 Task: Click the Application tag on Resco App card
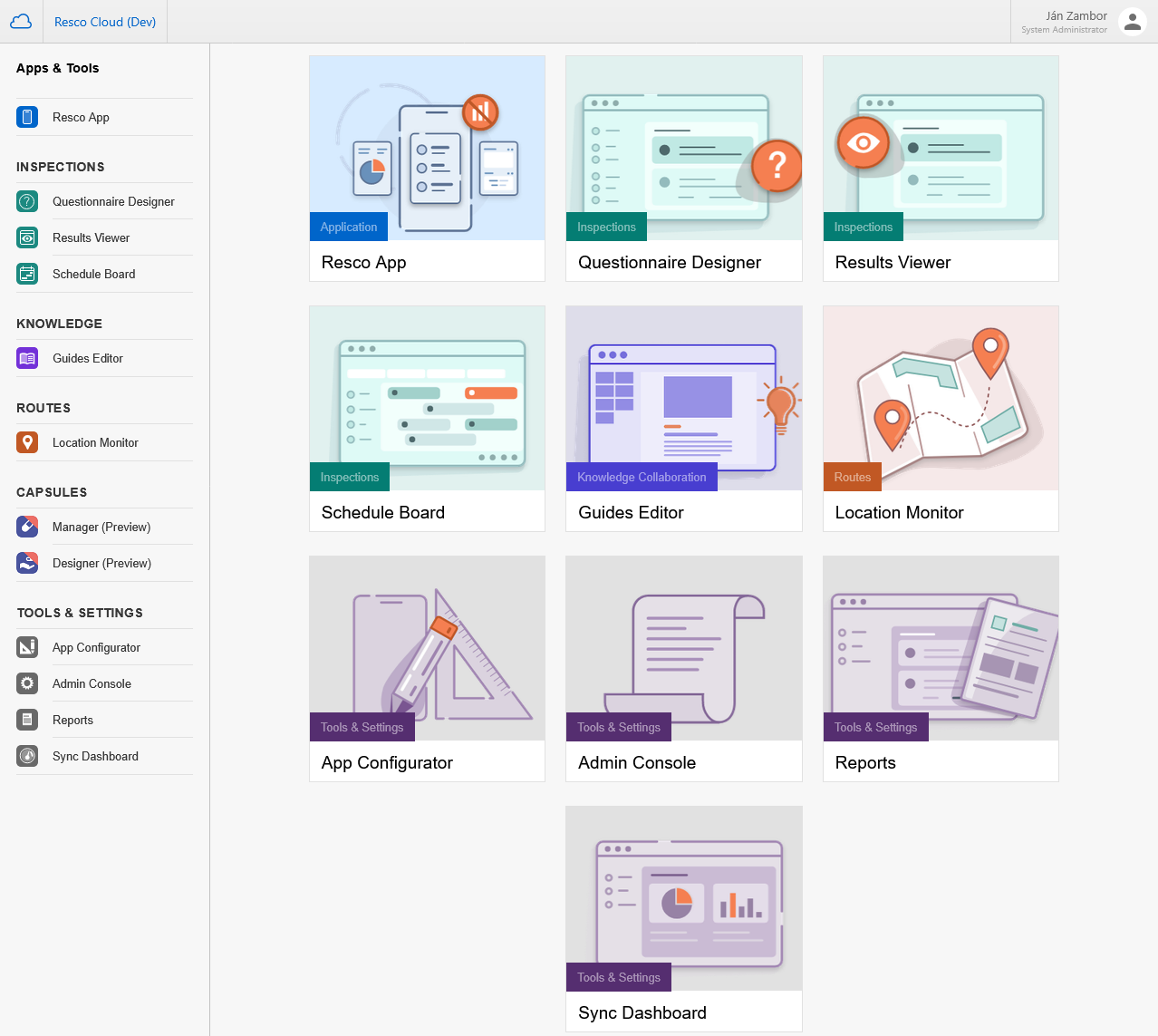pos(349,227)
